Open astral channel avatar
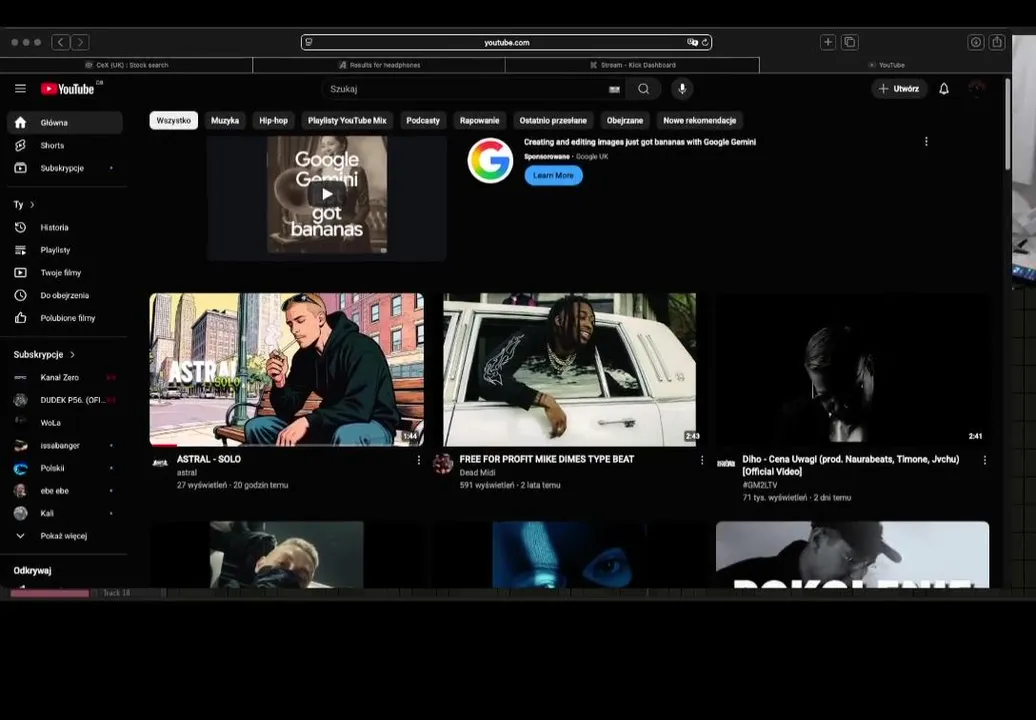This screenshot has width=1036, height=720. click(x=160, y=463)
